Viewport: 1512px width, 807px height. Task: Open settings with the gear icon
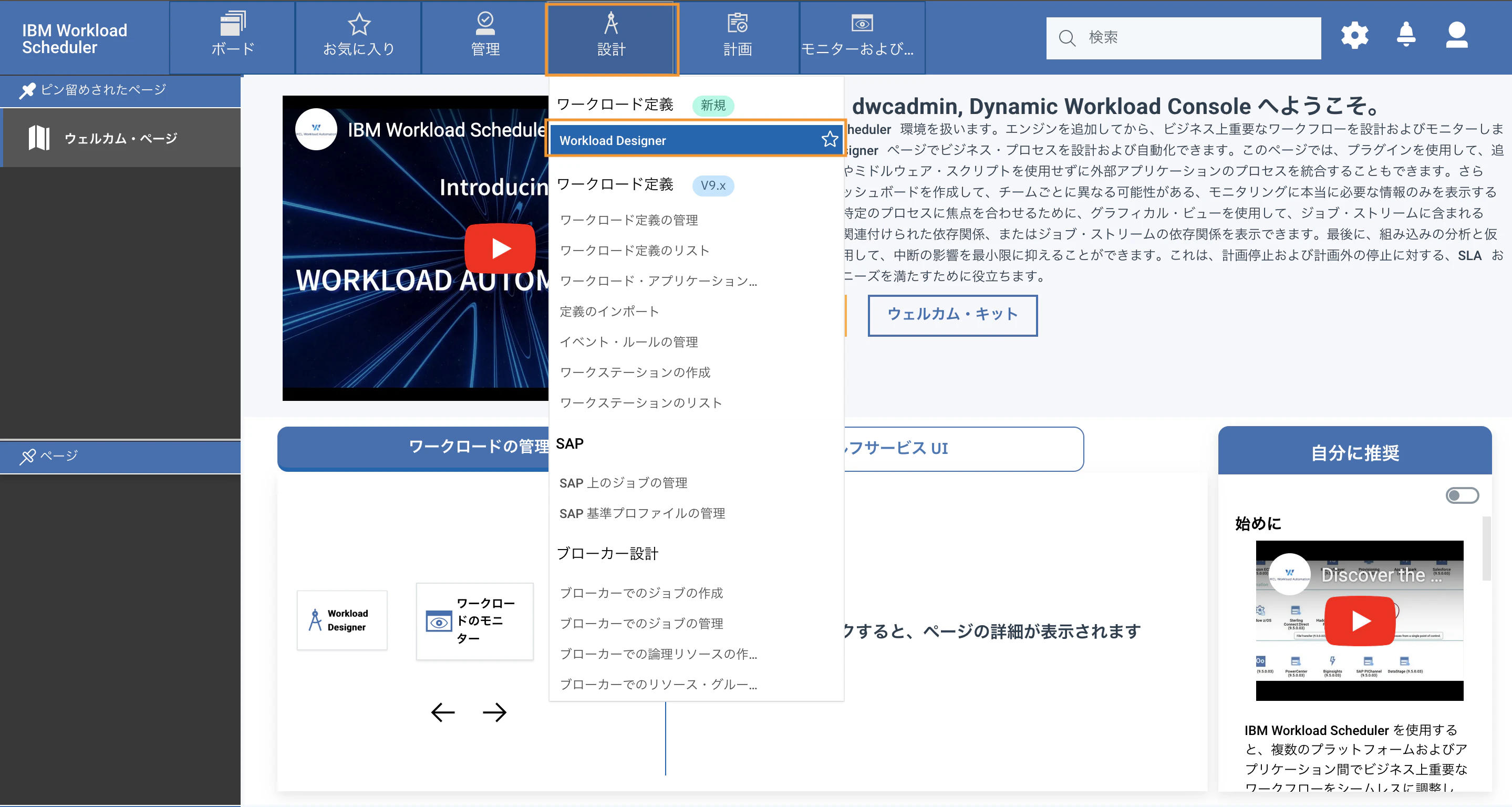tap(1355, 35)
